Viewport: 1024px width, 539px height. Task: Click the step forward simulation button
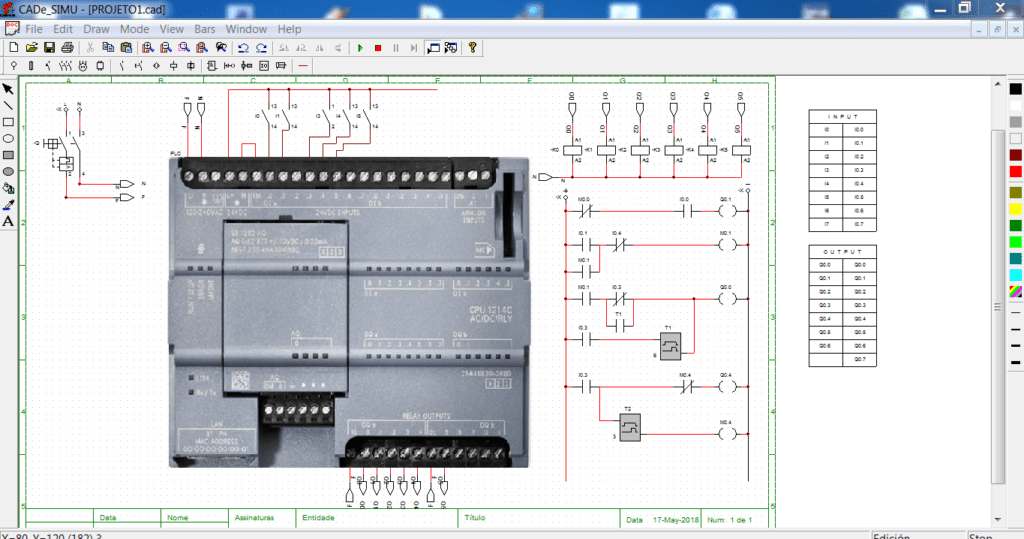pos(413,48)
